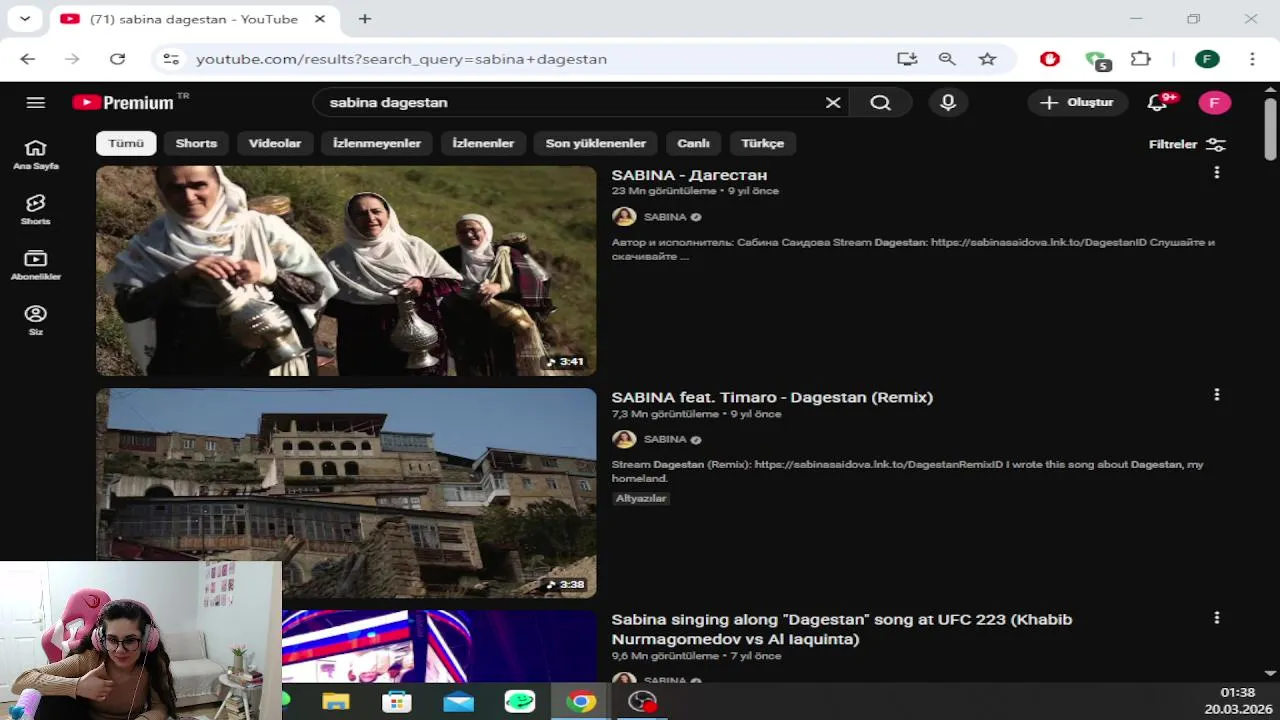Open the Siz page in sidebar
This screenshot has width=1280, height=720.
pyautogui.click(x=36, y=320)
